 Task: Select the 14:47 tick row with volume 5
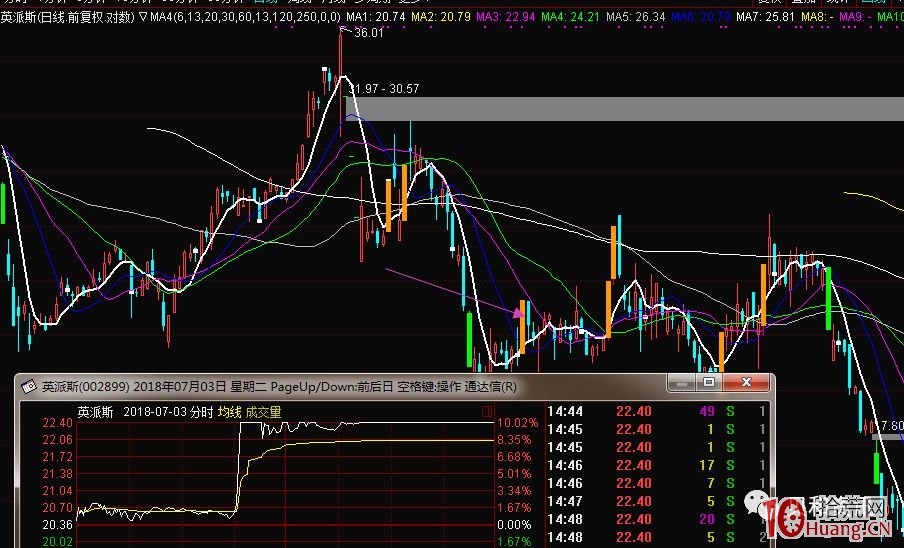(x=657, y=501)
